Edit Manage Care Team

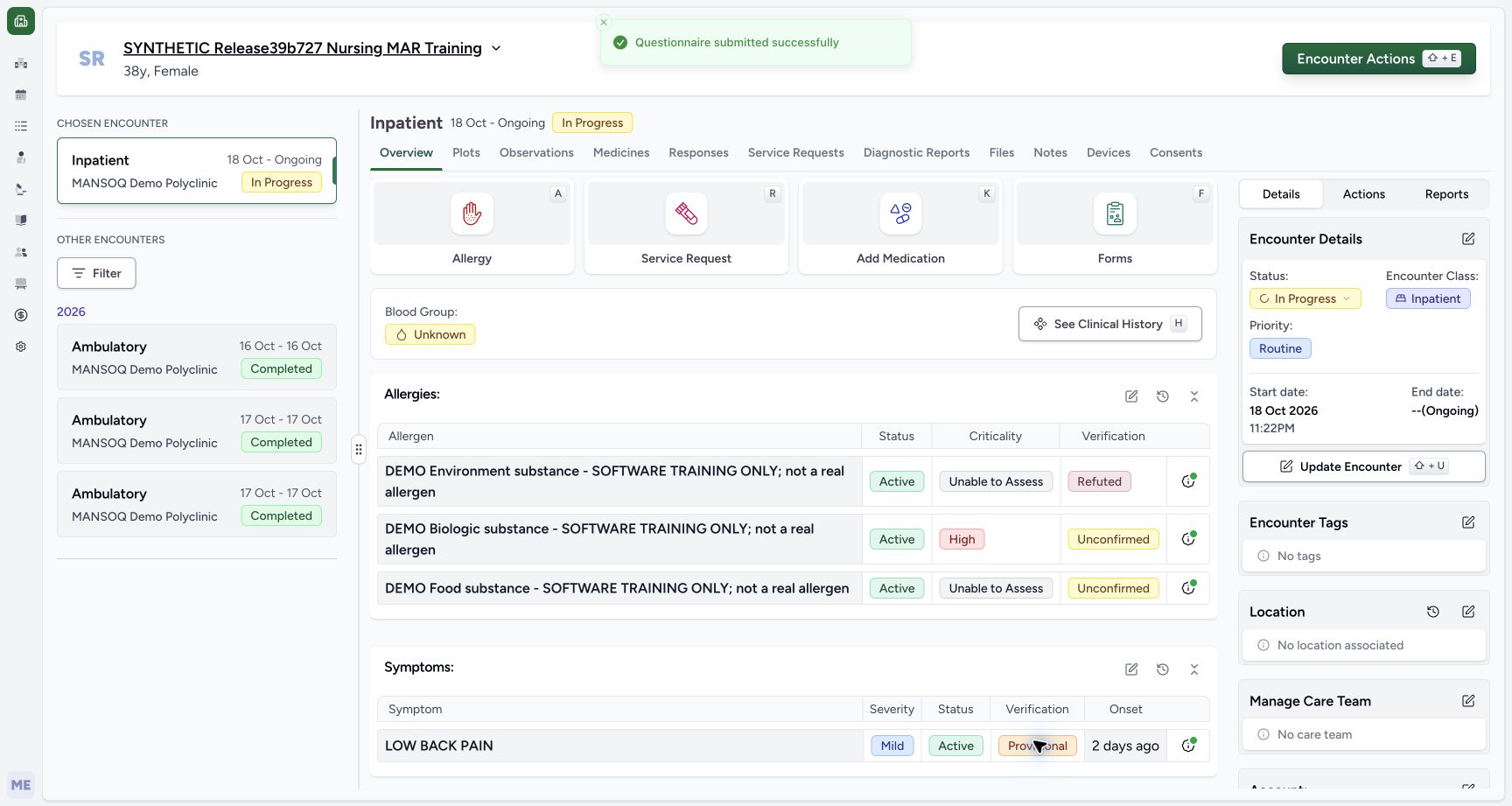(x=1468, y=701)
